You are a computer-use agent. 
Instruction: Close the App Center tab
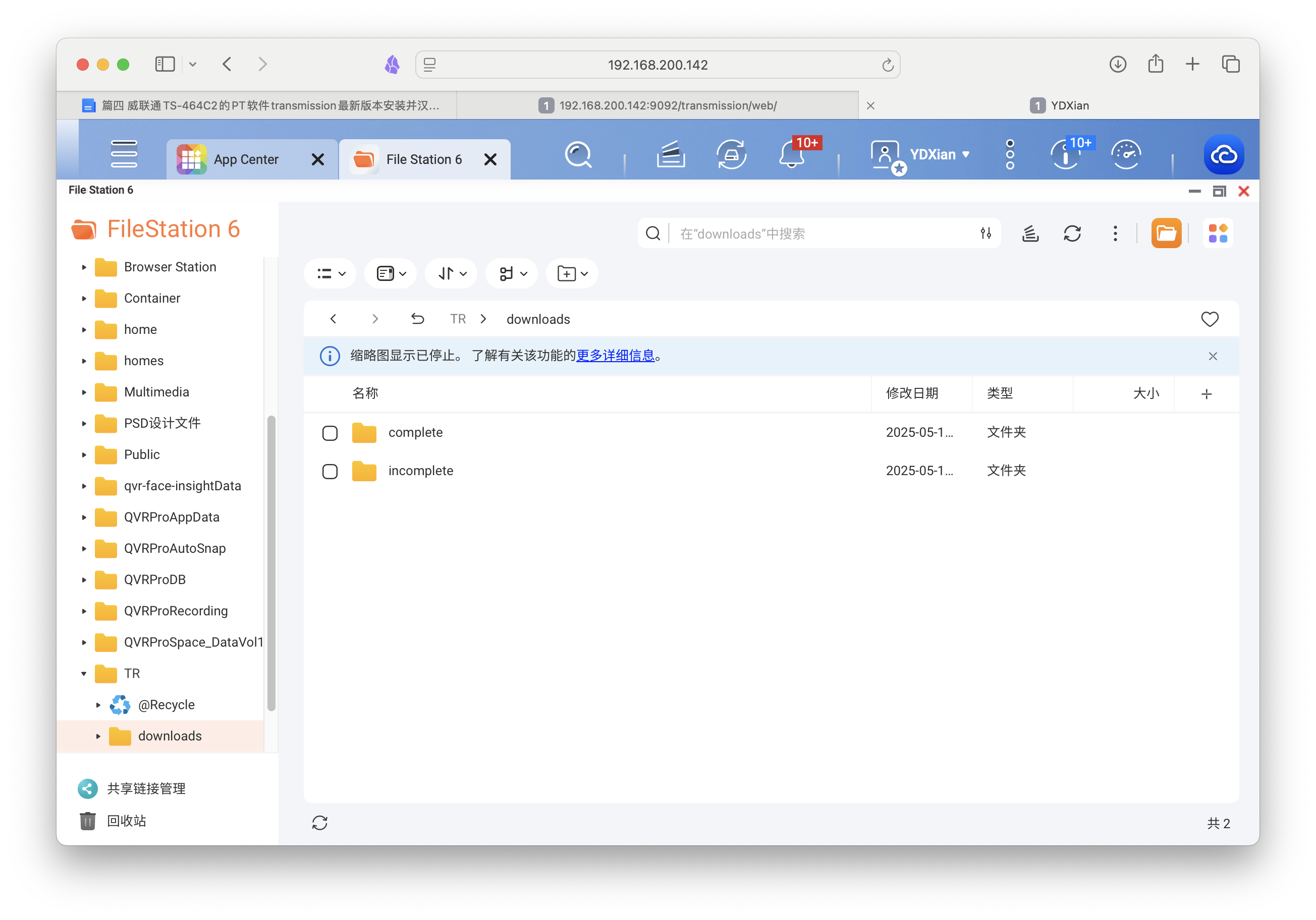click(x=317, y=159)
